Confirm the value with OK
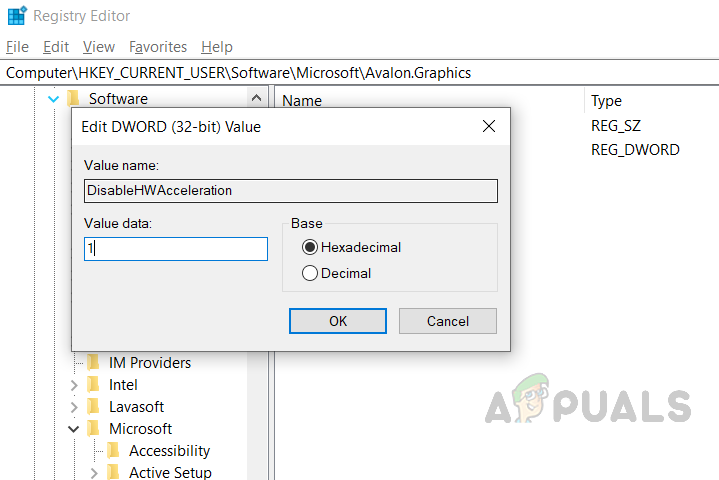Viewport: 719px width, 480px height. (338, 321)
